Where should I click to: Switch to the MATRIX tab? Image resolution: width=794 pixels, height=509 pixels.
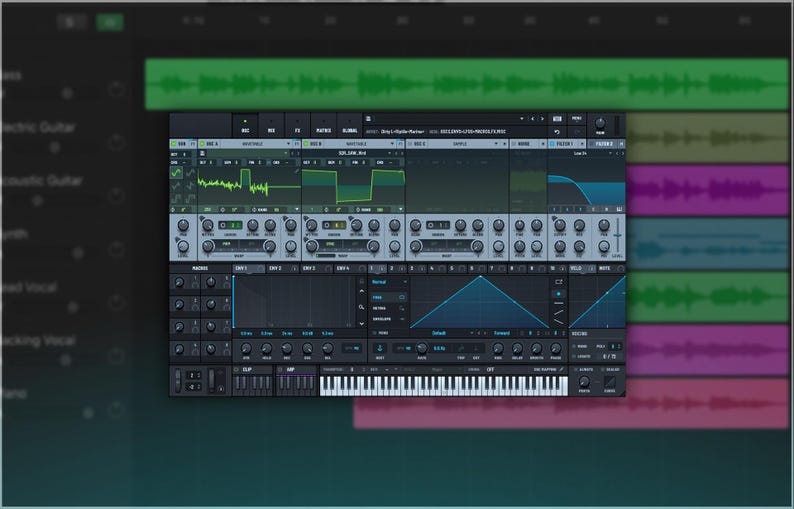point(324,126)
